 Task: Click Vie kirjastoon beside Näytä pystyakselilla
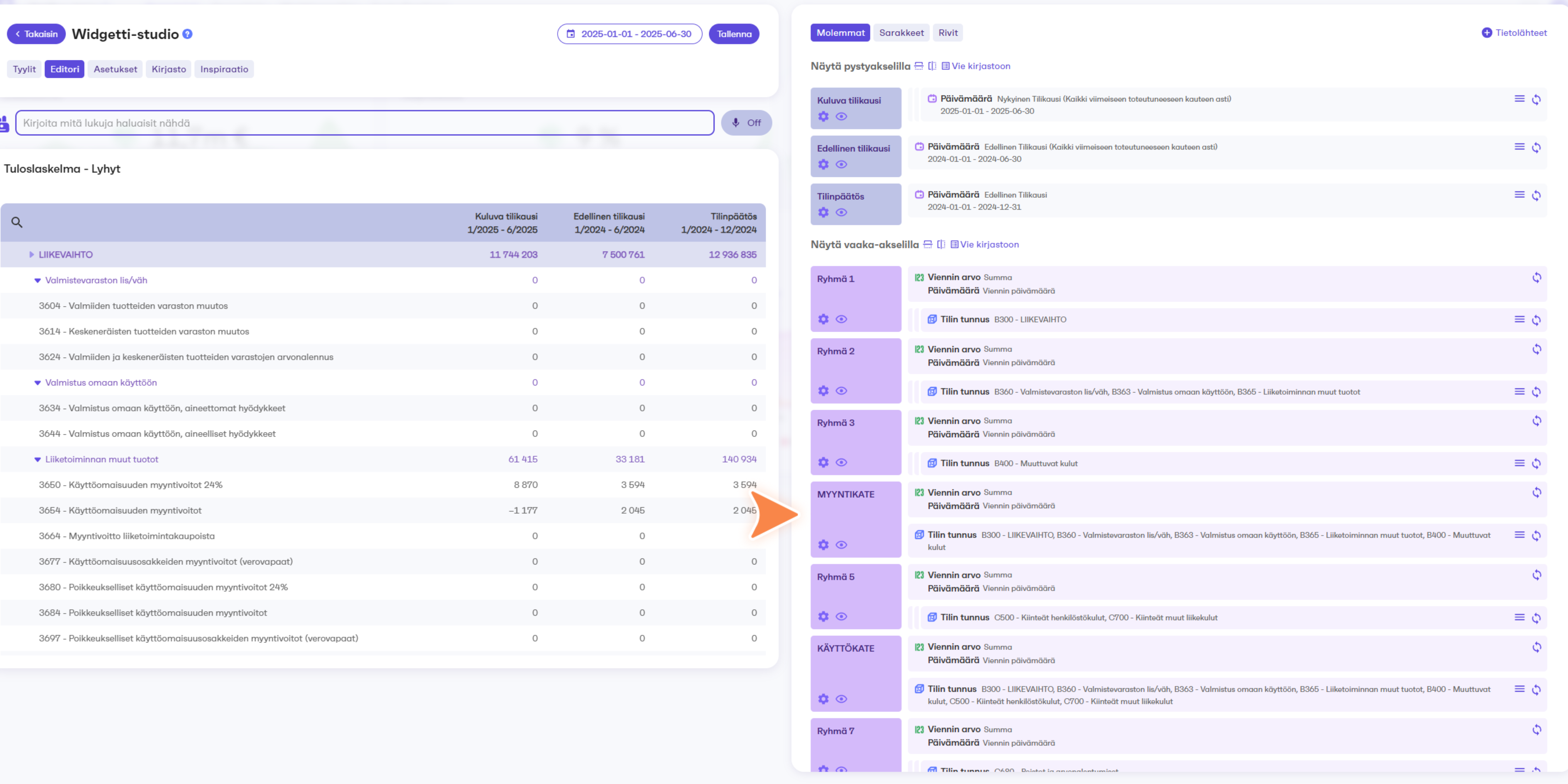click(x=976, y=66)
